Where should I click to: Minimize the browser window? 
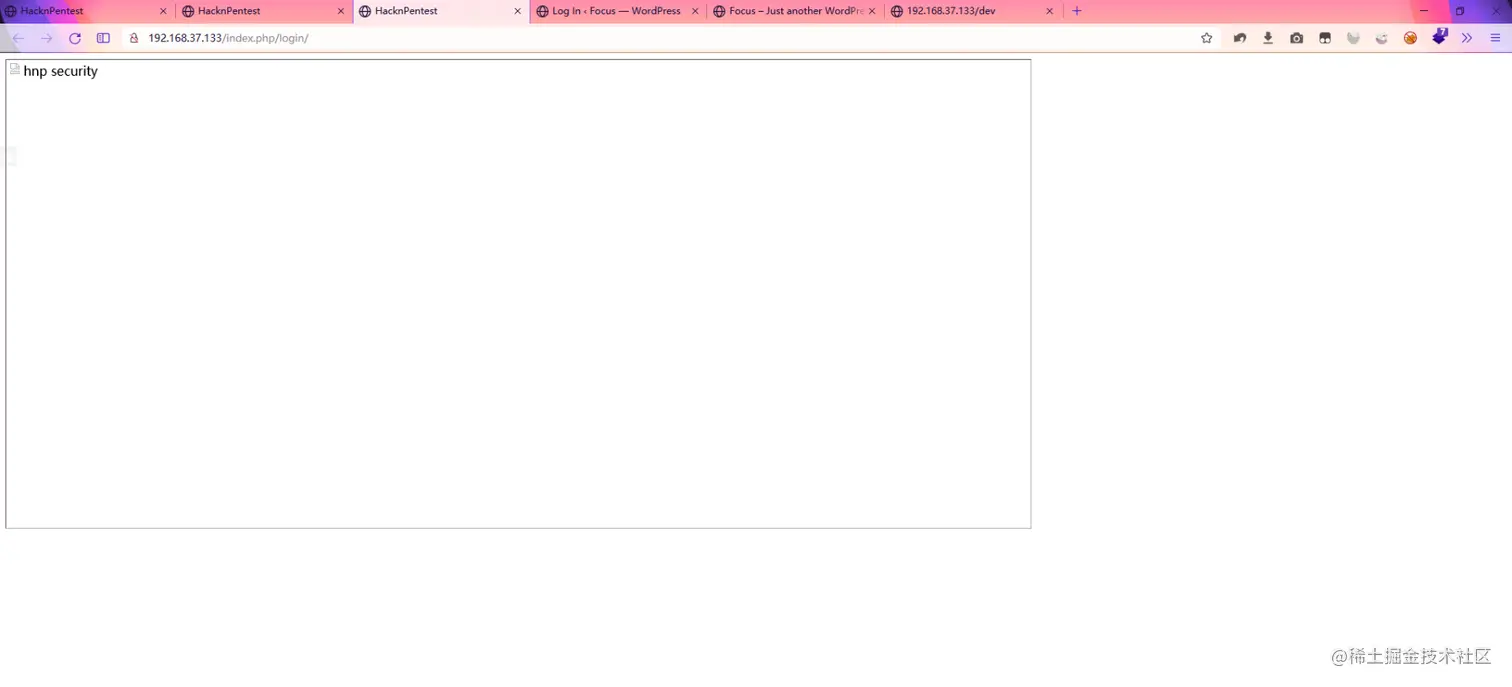click(1424, 11)
